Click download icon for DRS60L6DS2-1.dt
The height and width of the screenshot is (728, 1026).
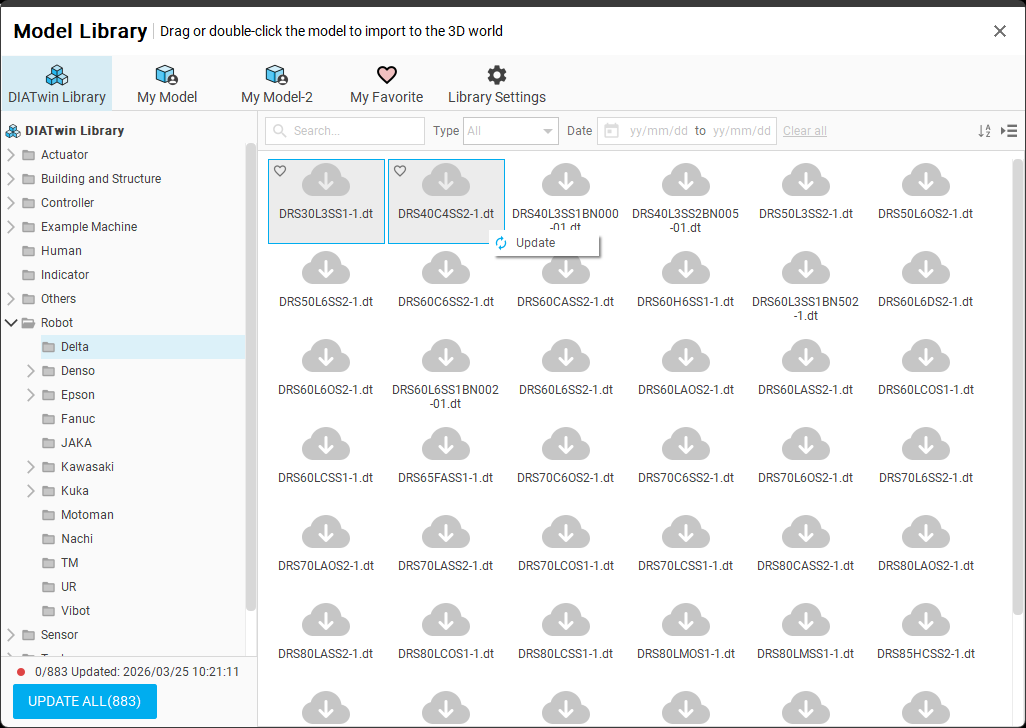pyautogui.click(x=926, y=268)
